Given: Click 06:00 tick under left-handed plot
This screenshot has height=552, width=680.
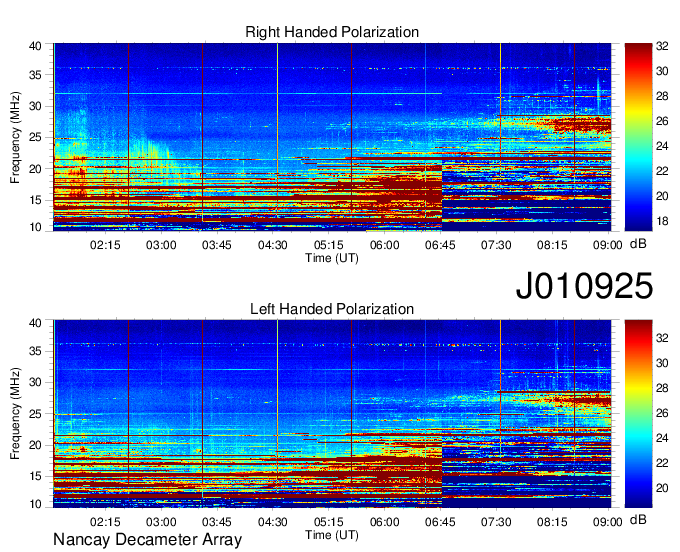Looking at the screenshot, I should point(385,521).
